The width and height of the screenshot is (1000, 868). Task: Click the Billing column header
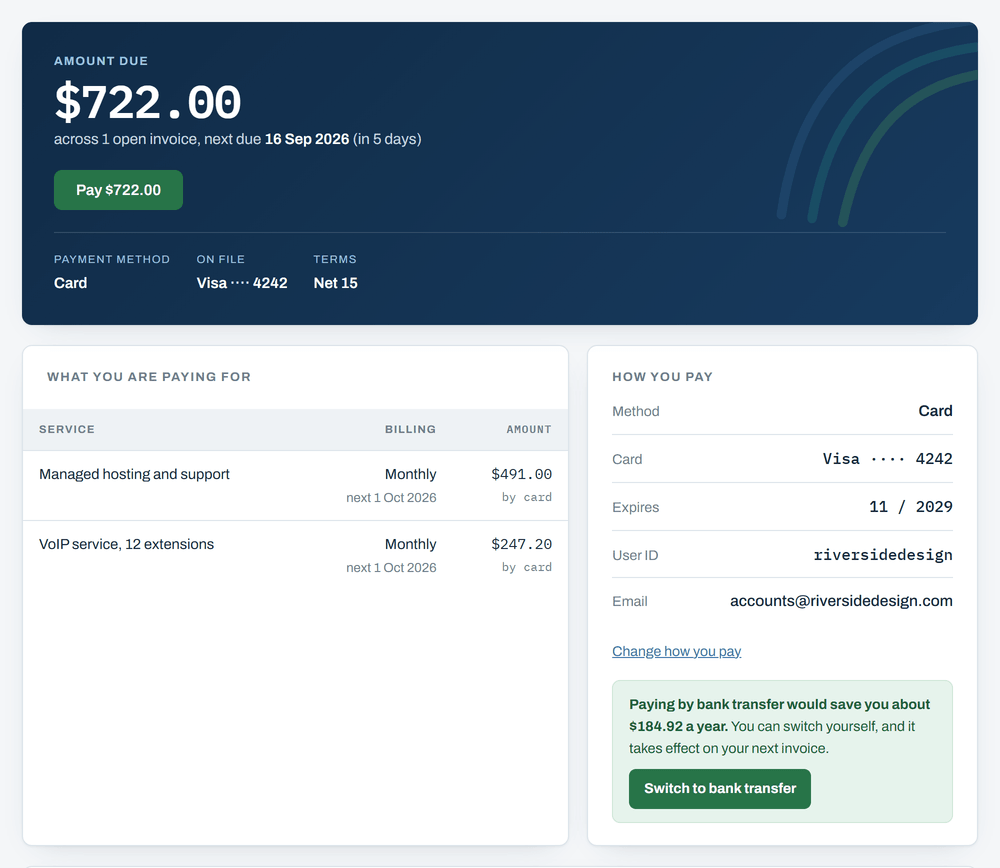410,429
